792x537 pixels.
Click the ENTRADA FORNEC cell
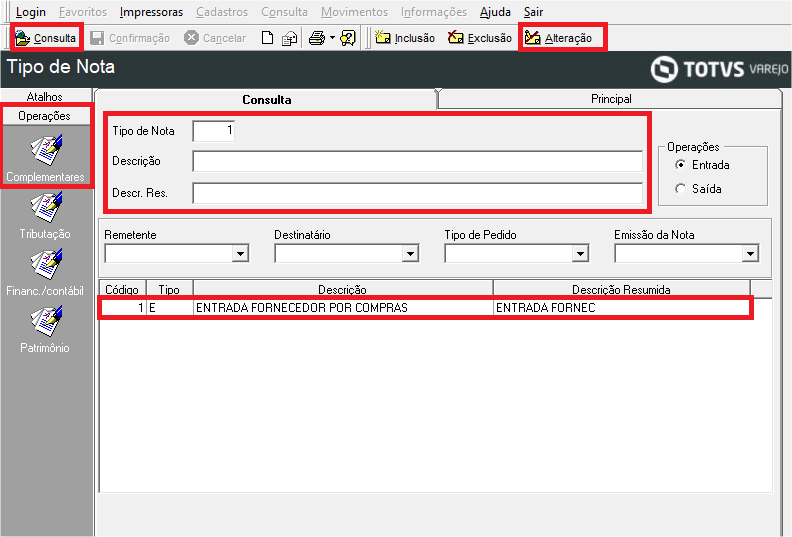621,308
